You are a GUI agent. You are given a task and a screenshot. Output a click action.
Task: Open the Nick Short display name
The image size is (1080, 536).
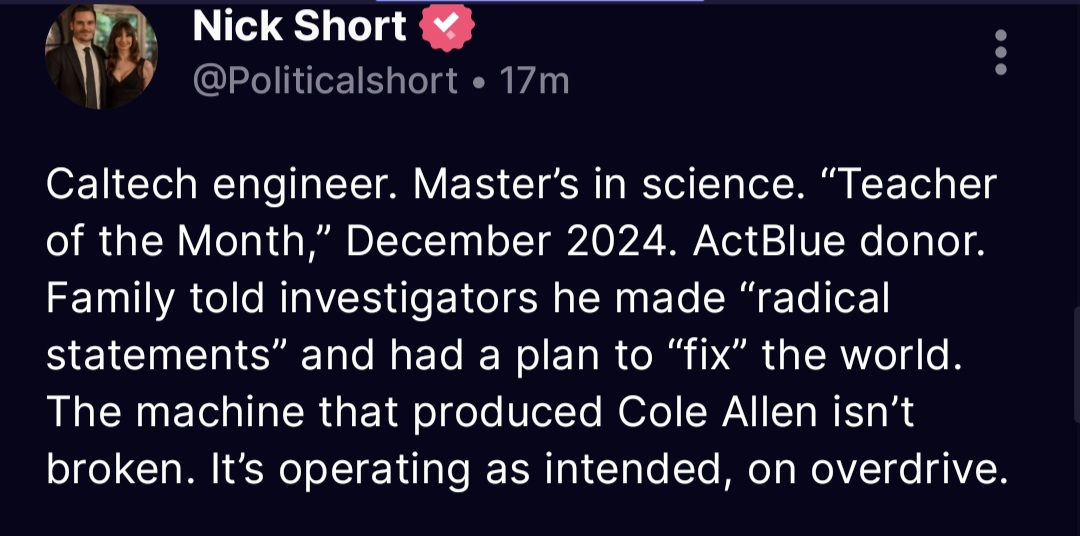coord(299,27)
